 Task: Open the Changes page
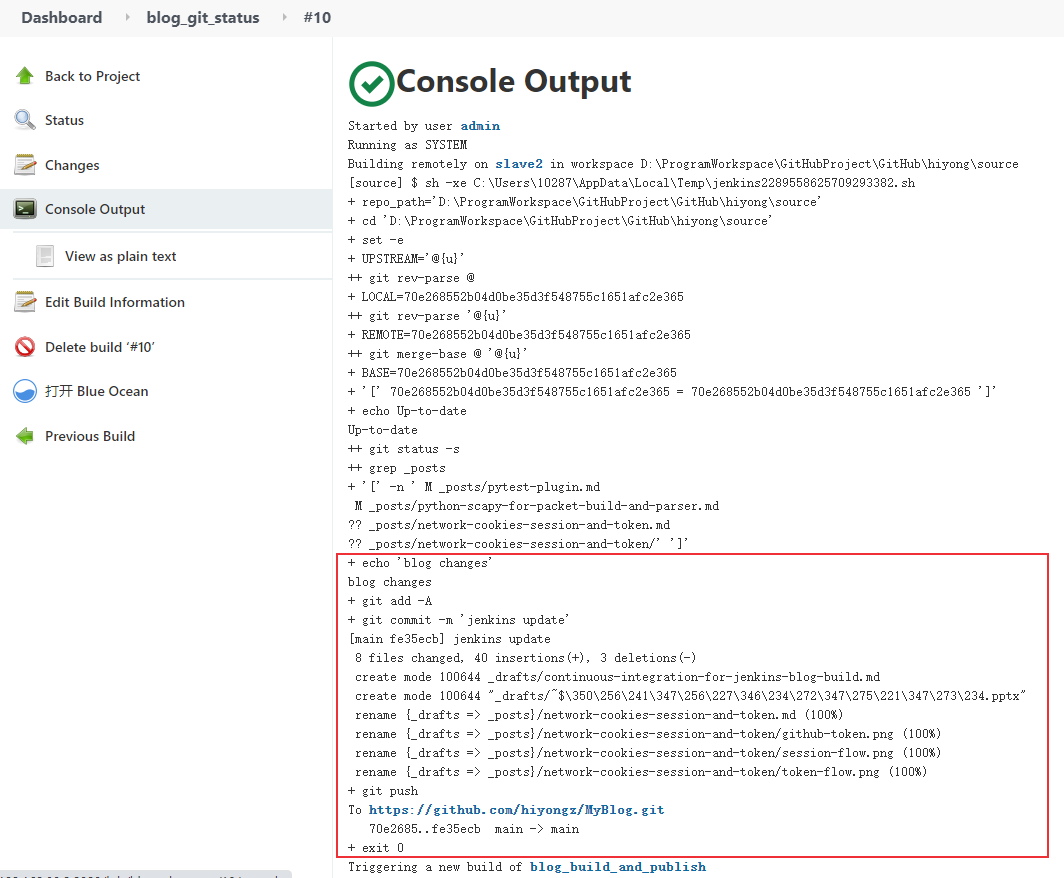click(72, 165)
